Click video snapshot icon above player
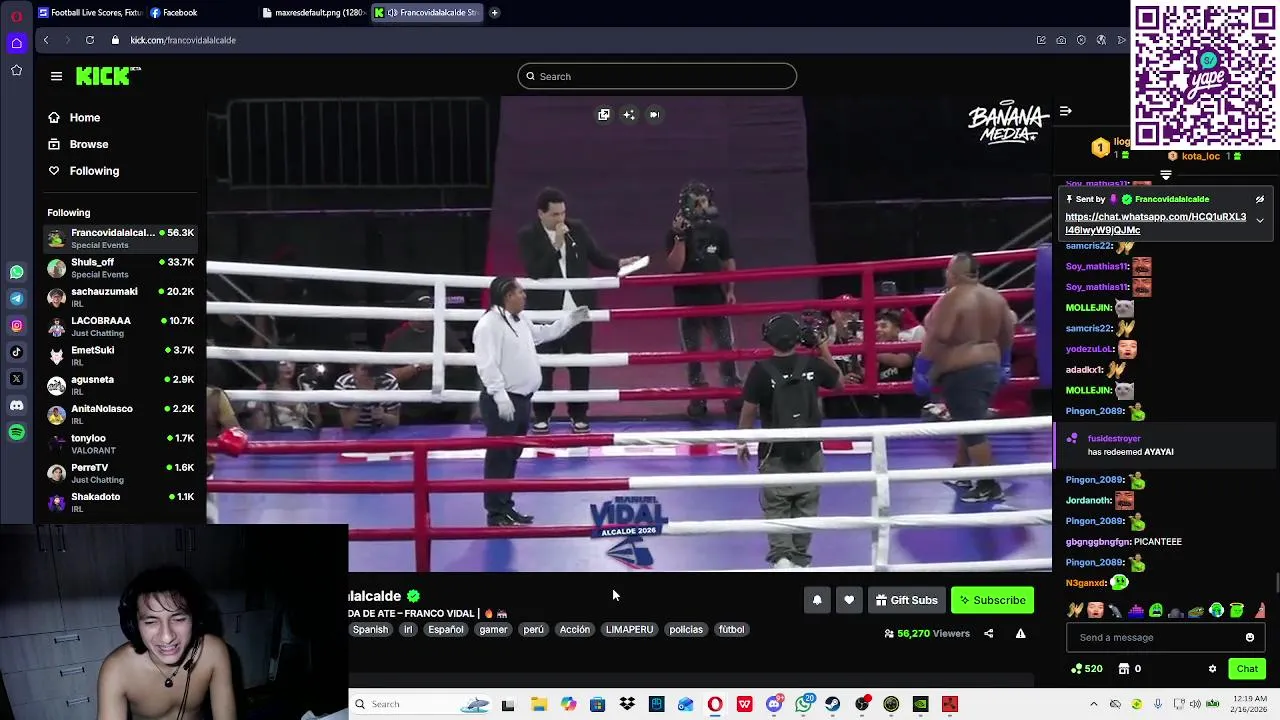 (x=654, y=115)
